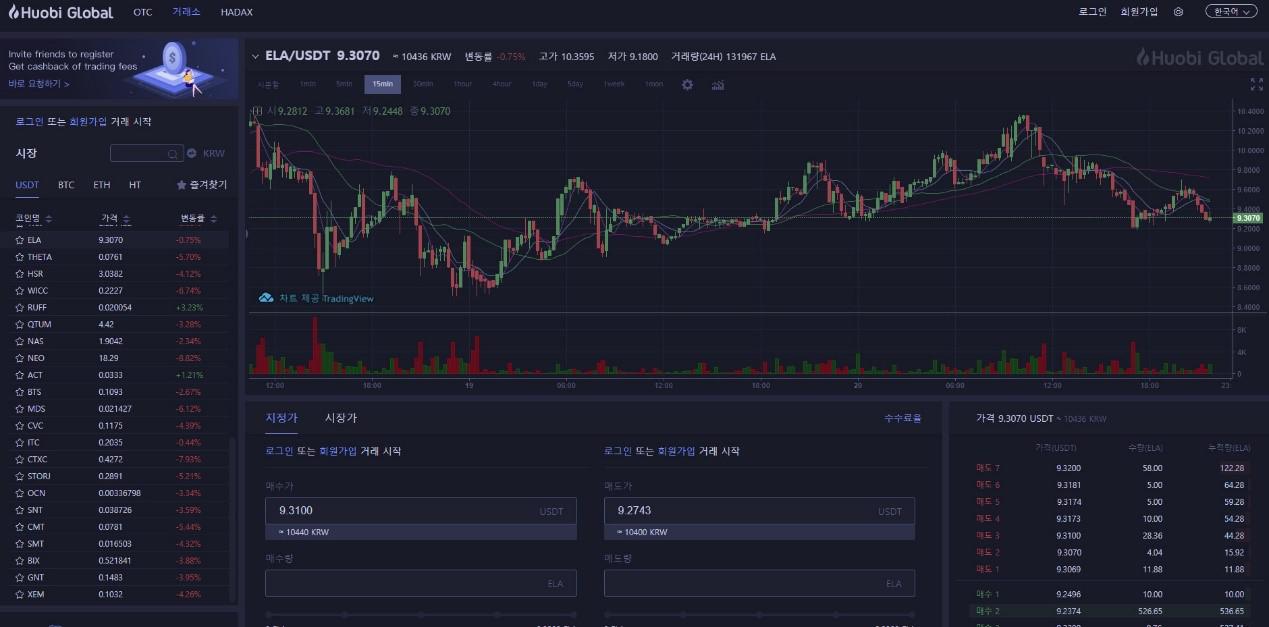The width and height of the screenshot is (1269, 627).
Task: Collapse the chart legend arrow
Action: [257, 111]
